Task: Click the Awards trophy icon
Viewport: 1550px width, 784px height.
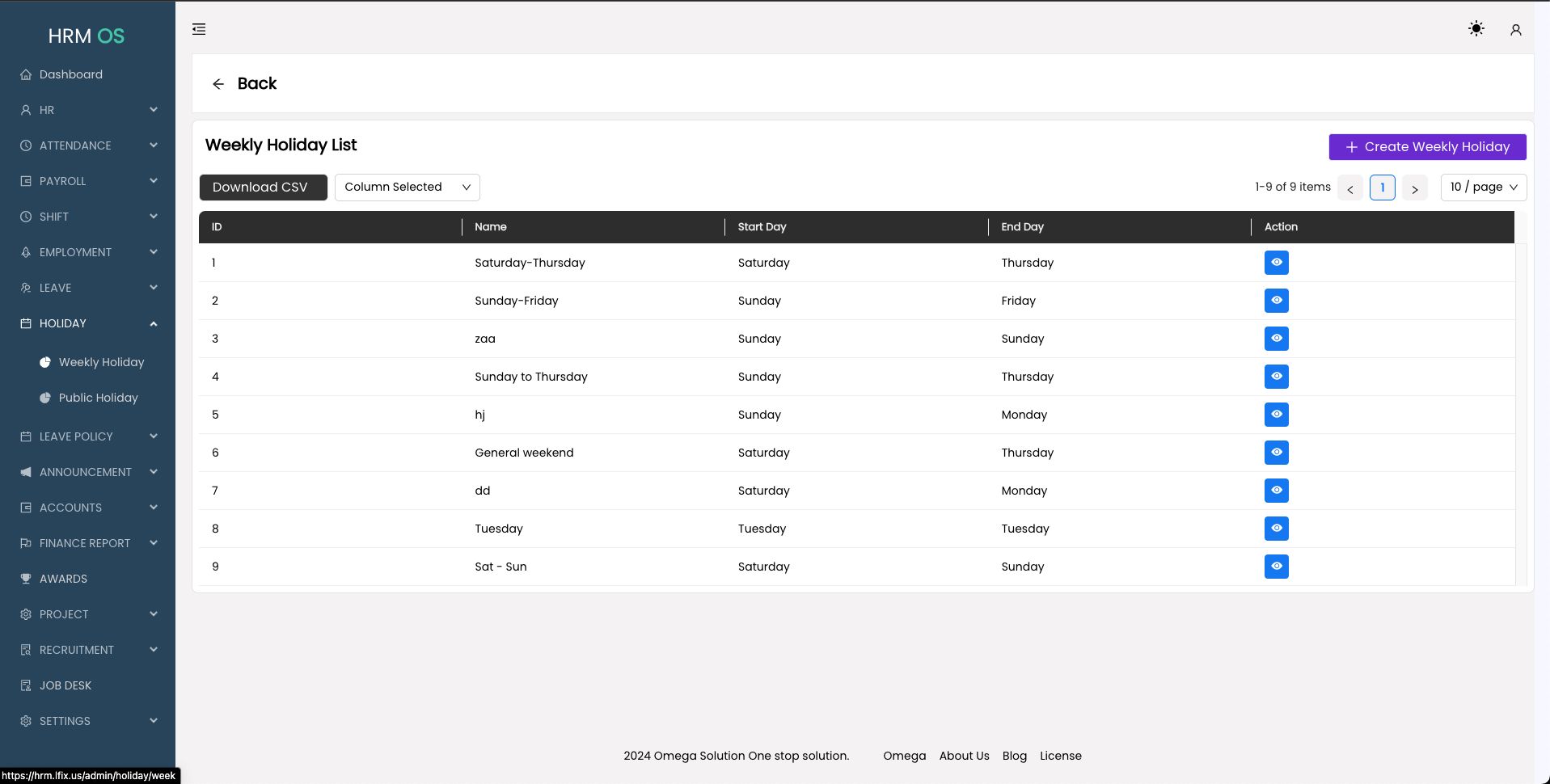Action: 26,579
